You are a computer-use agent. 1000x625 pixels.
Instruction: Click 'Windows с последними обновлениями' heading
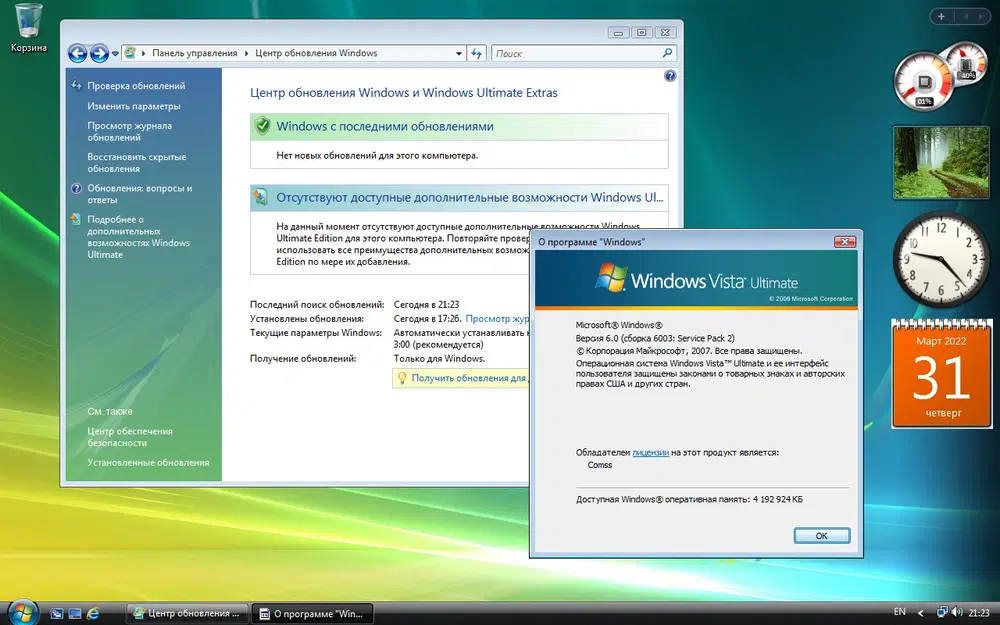pos(385,126)
